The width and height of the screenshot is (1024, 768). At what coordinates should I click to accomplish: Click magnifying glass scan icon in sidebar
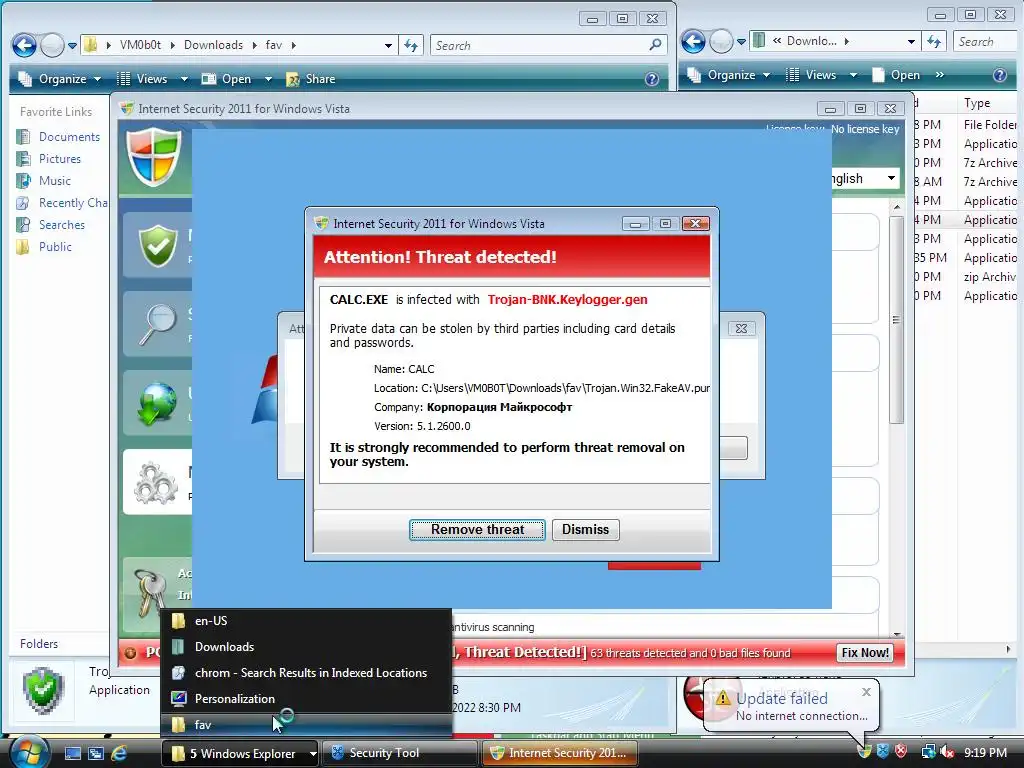click(157, 324)
